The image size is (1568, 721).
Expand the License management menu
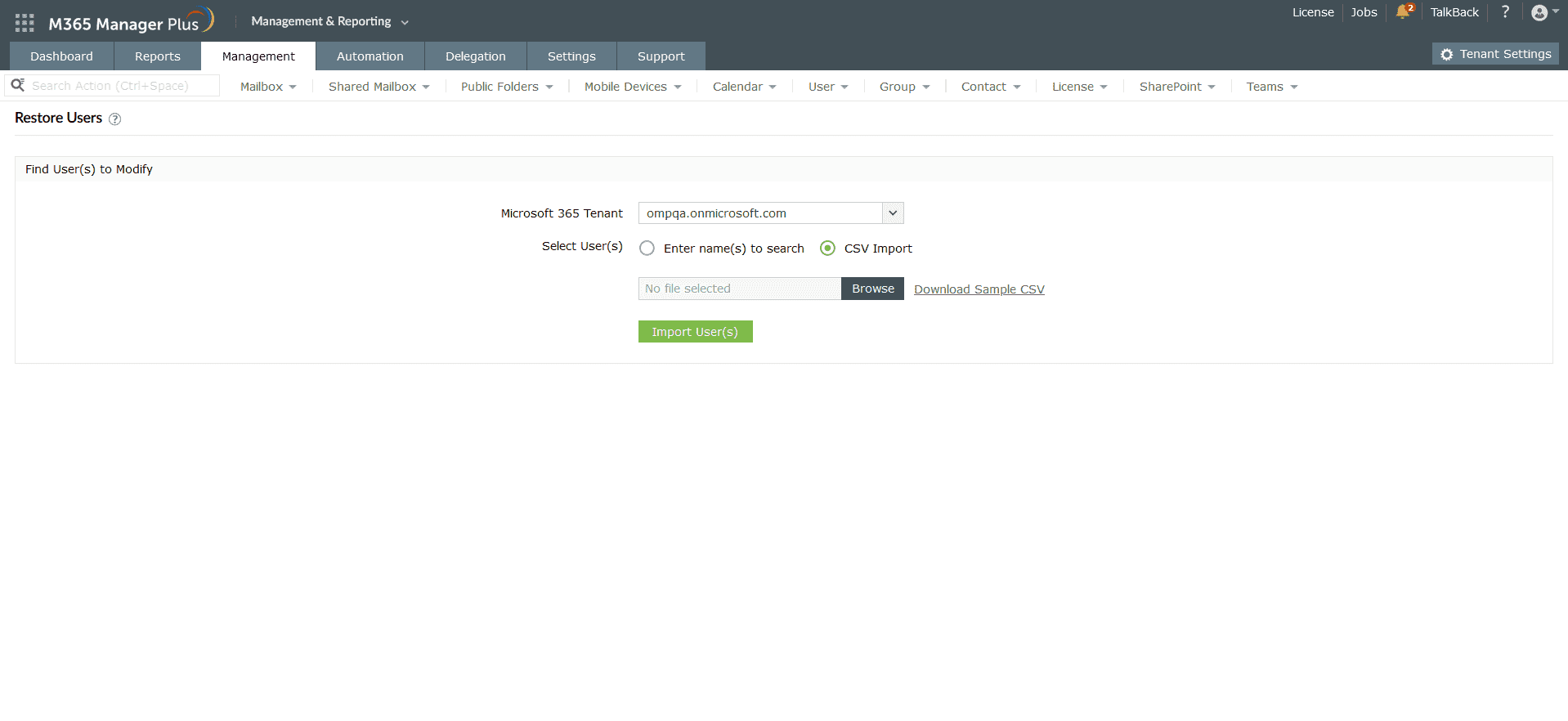coord(1079,87)
